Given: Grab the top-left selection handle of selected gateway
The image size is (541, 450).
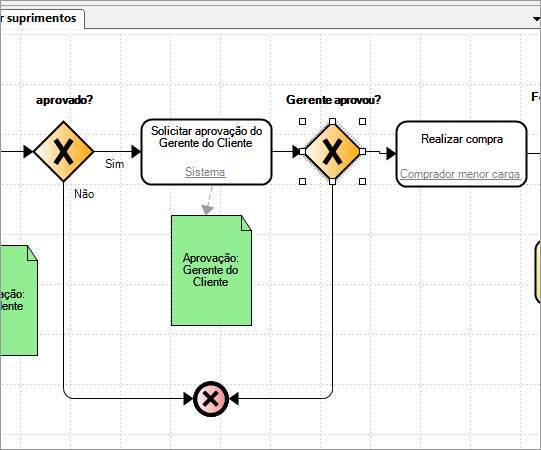Looking at the screenshot, I should click(303, 121).
